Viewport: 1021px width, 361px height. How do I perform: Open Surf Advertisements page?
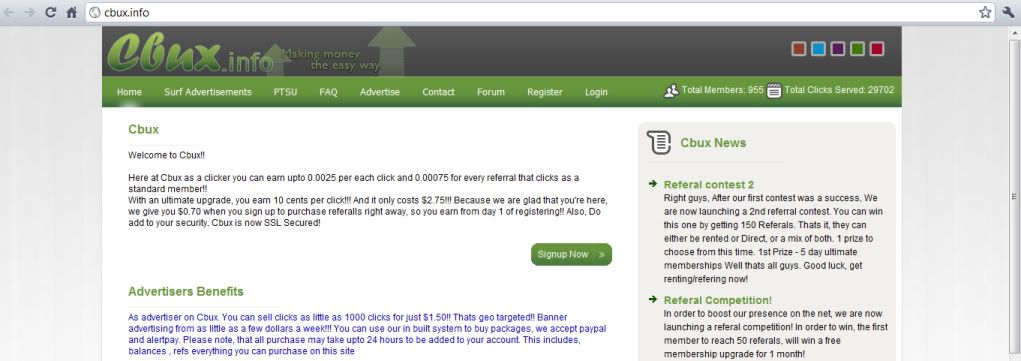pos(208,92)
